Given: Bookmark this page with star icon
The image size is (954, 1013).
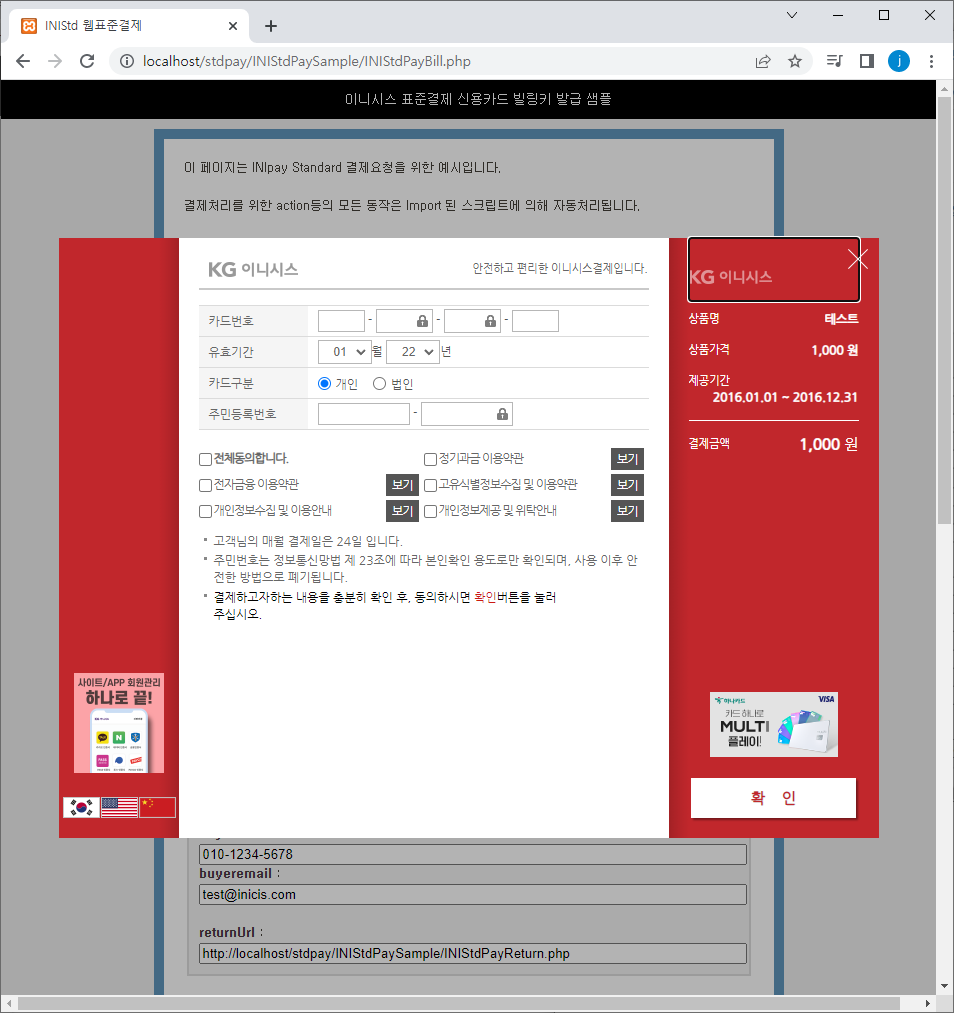Looking at the screenshot, I should coord(794,61).
